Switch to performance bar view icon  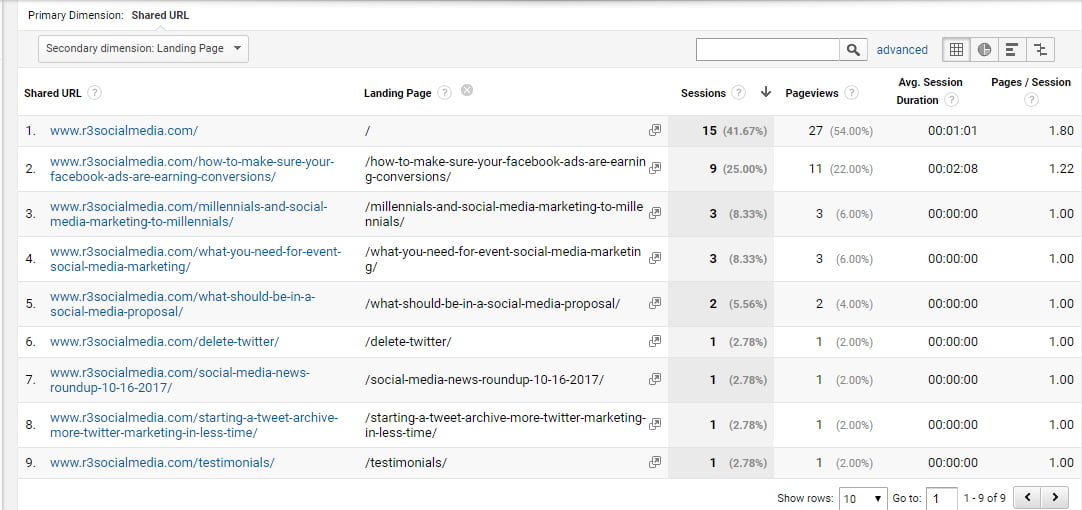tap(1012, 50)
